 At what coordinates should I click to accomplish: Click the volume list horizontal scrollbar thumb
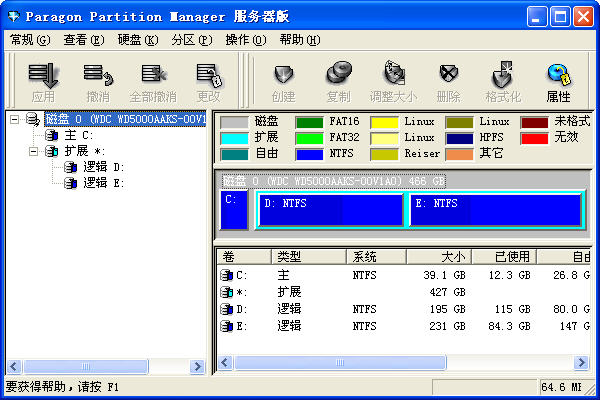pos(340,362)
